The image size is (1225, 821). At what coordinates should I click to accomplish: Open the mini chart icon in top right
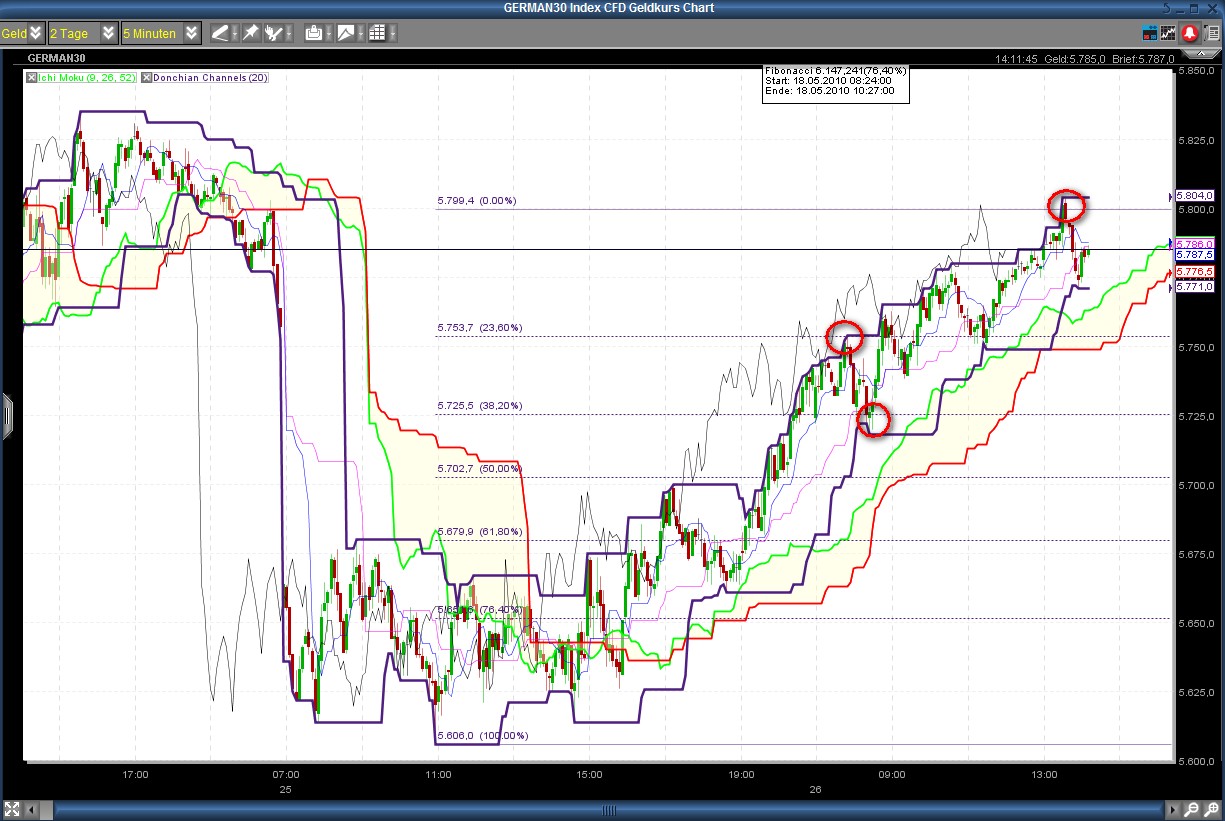pos(1167,33)
